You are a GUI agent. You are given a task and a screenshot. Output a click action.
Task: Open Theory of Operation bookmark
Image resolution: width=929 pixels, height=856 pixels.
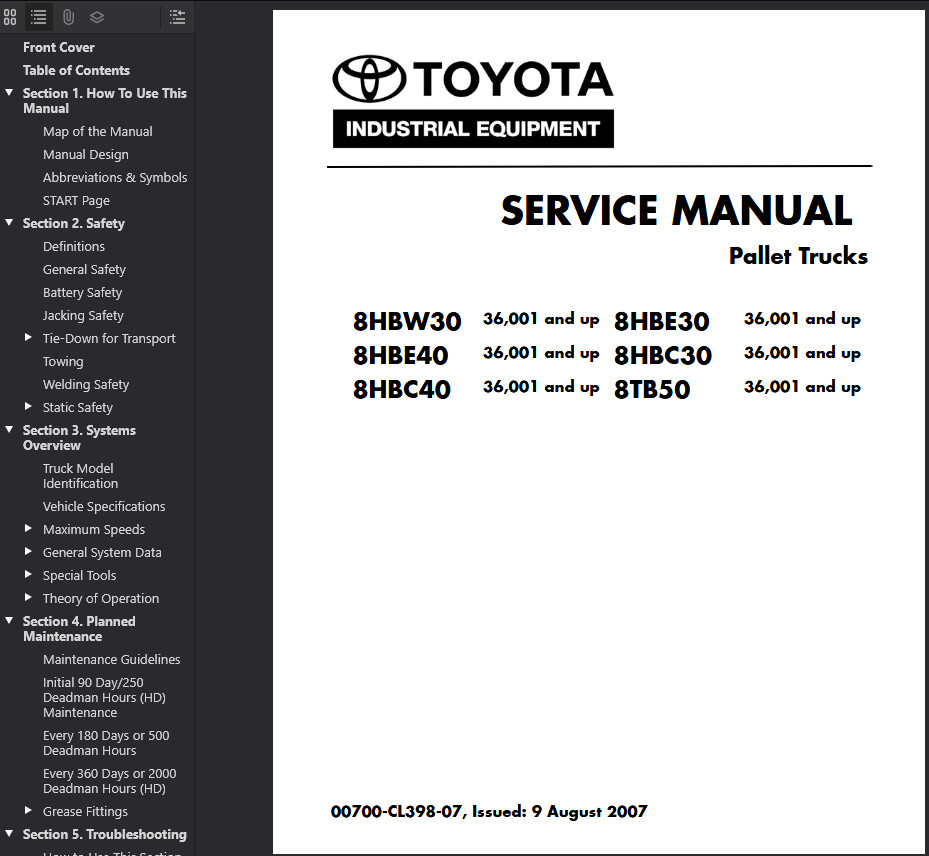point(101,599)
